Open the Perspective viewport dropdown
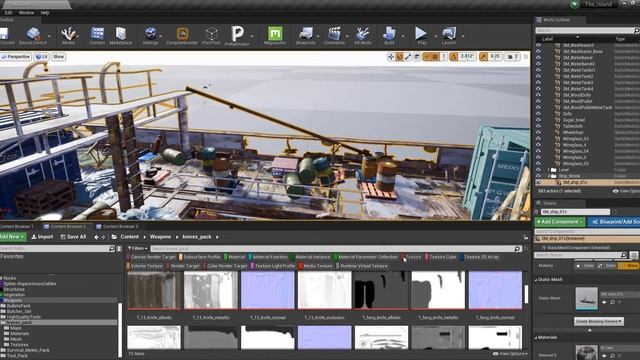The height and width of the screenshot is (360, 640). click(16, 57)
